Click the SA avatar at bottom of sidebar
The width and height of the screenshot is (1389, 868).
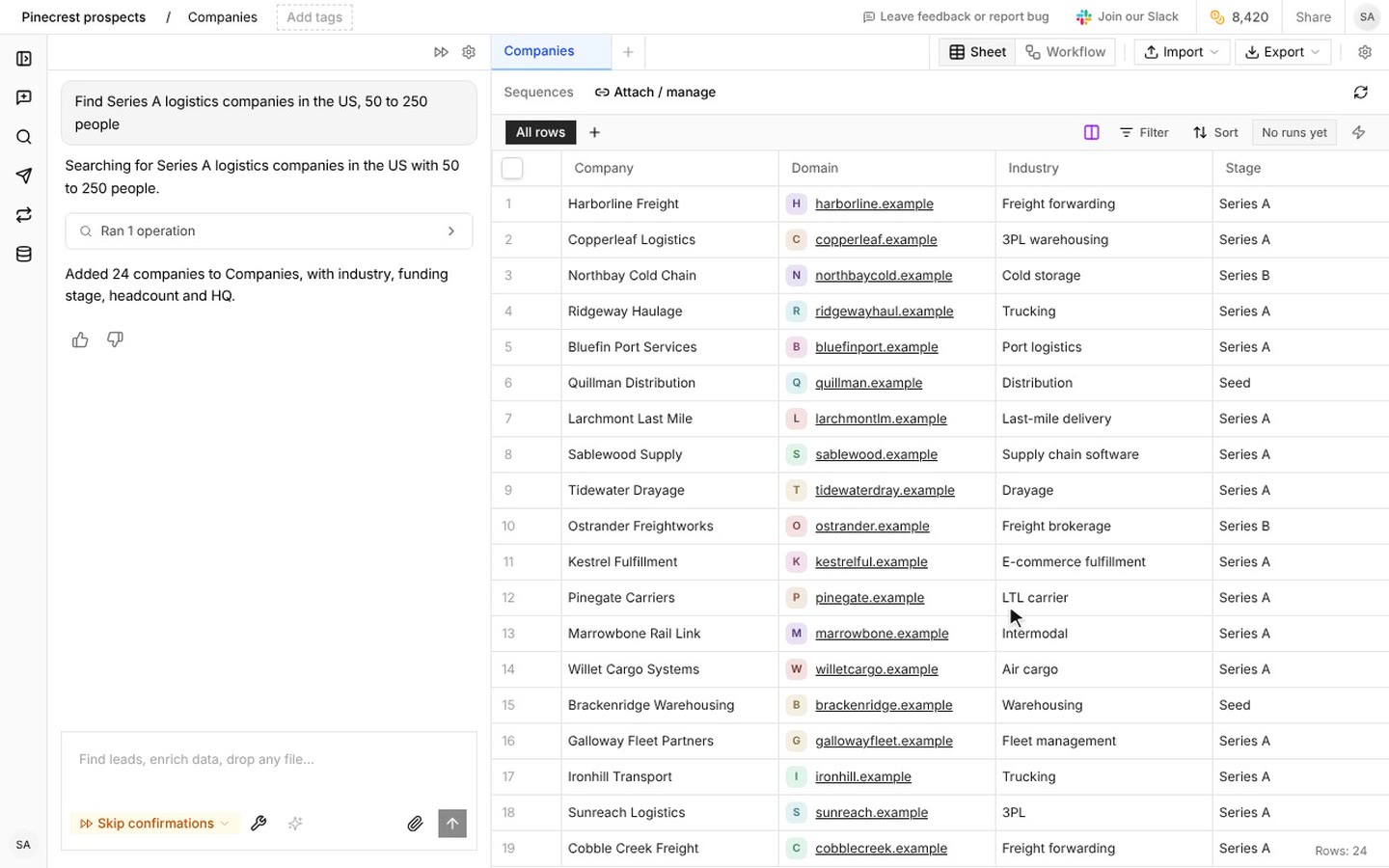click(x=23, y=845)
